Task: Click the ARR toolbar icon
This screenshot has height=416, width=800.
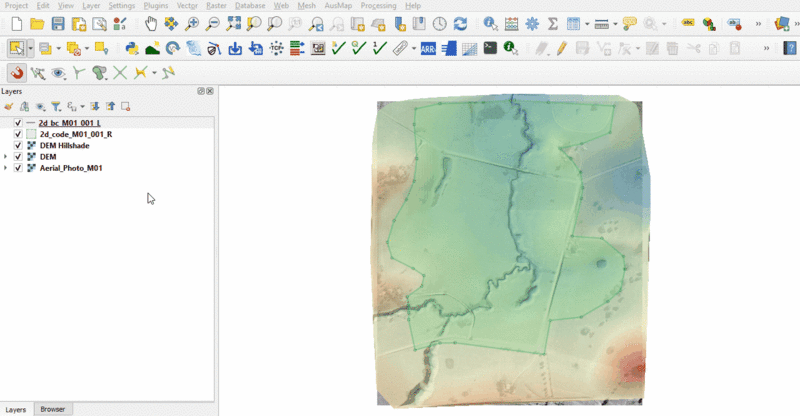Action: click(x=428, y=47)
